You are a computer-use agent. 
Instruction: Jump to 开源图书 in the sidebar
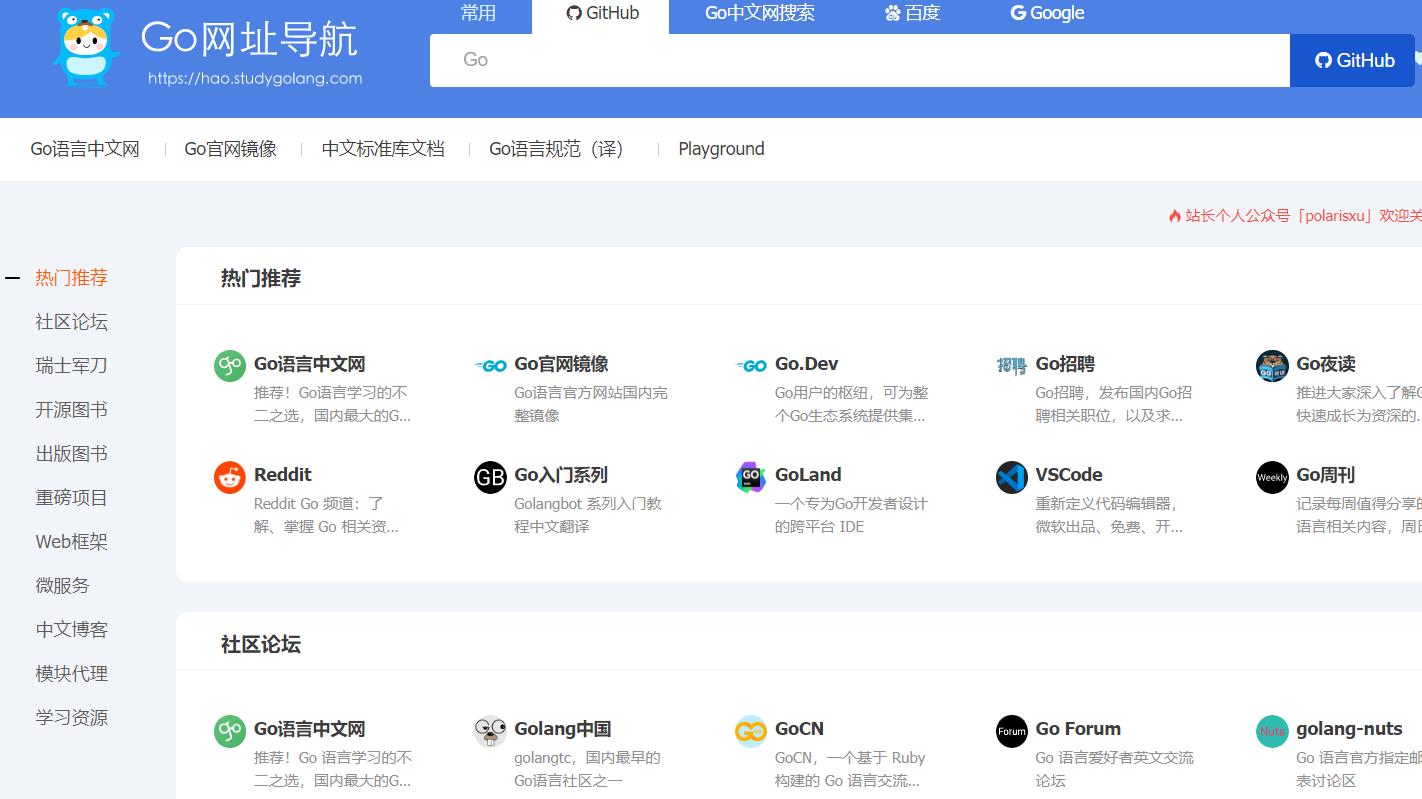click(71, 410)
